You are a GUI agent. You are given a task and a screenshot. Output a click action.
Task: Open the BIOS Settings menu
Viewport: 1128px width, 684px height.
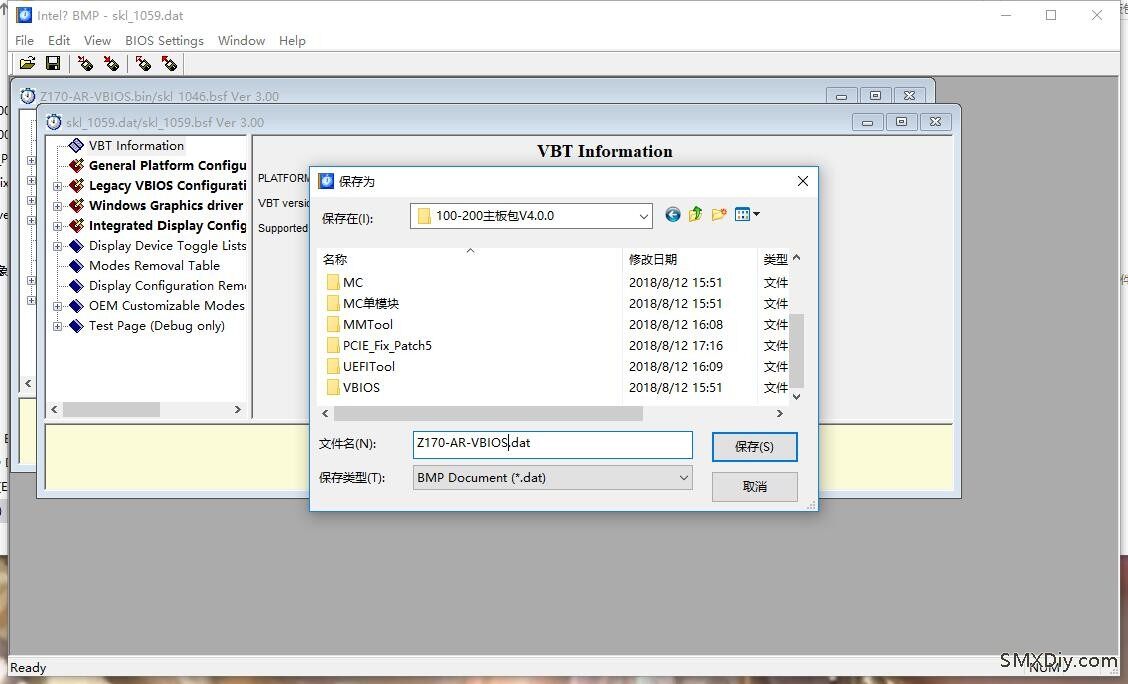point(164,40)
